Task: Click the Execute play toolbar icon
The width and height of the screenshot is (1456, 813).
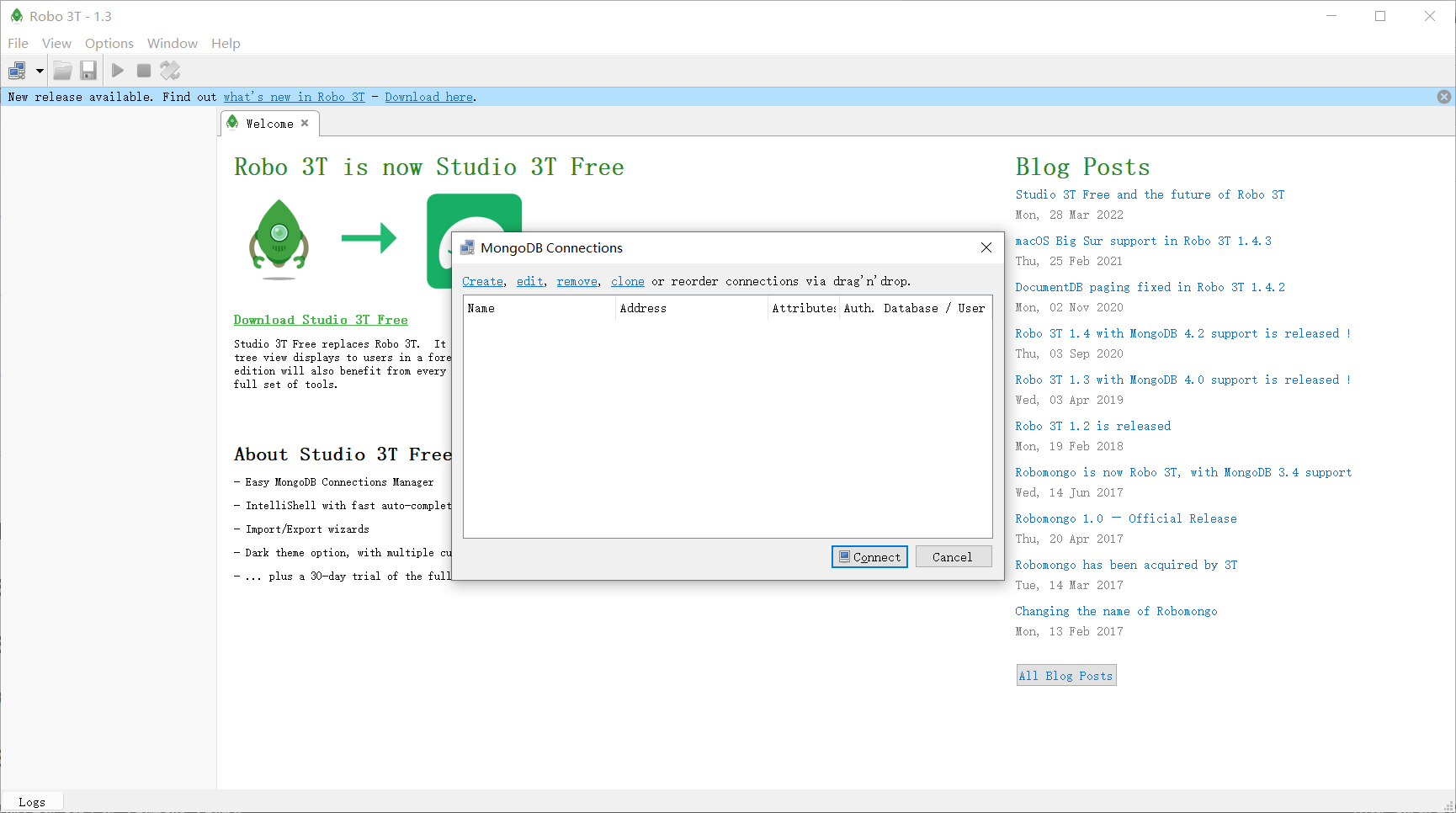Action: (118, 71)
